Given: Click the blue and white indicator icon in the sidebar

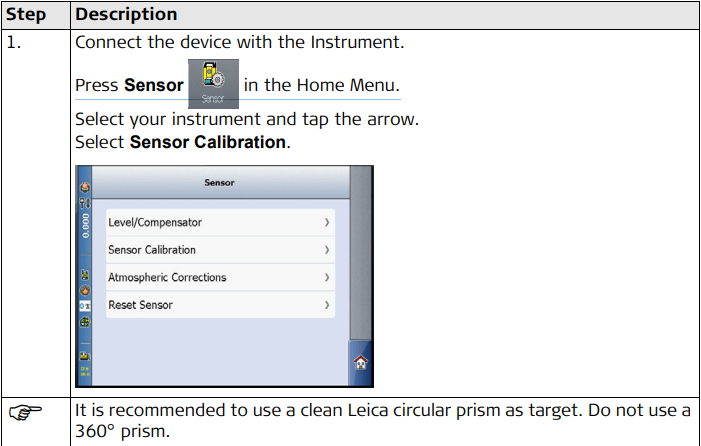Looking at the screenshot, I should pos(83,305).
